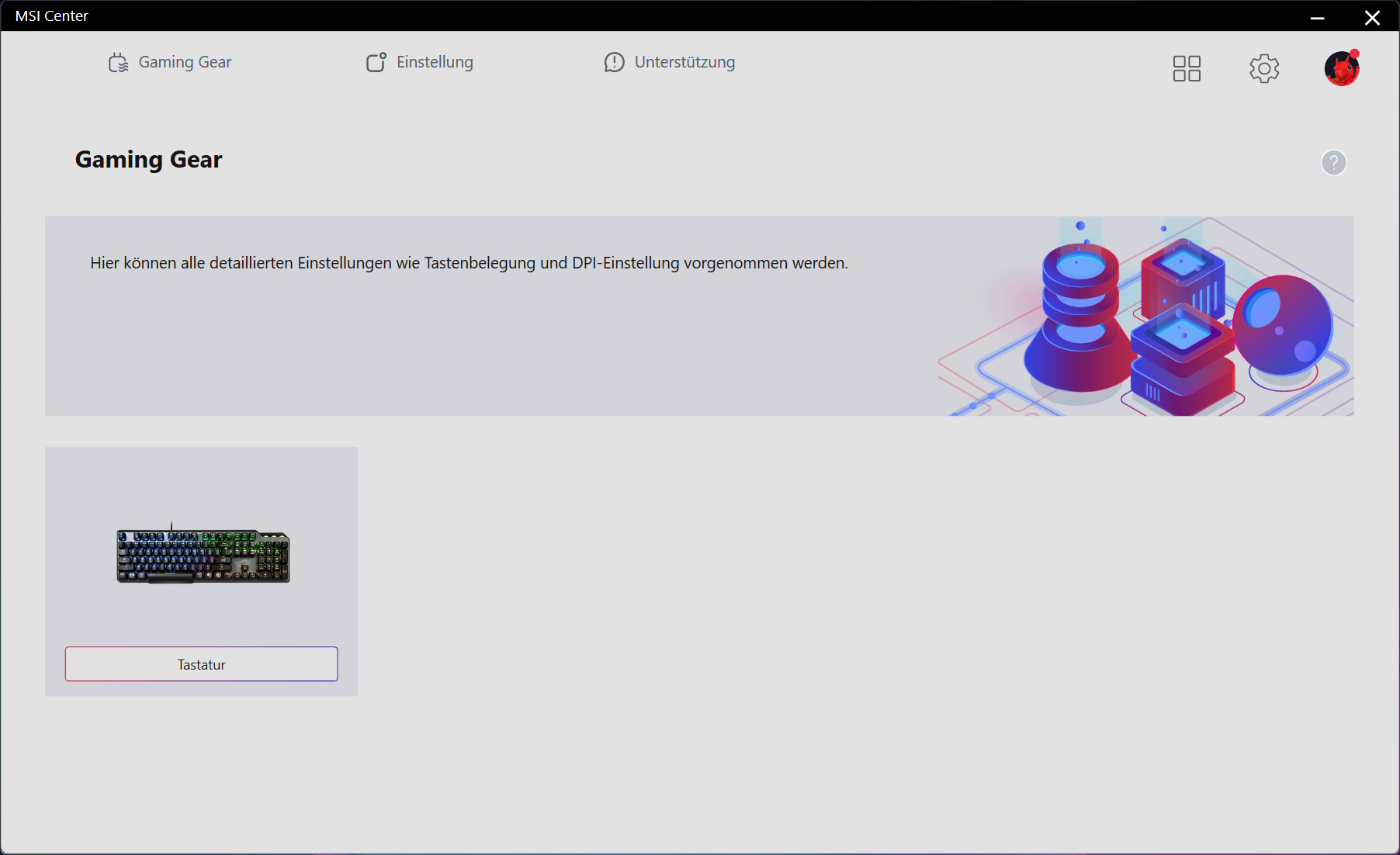Click the Gaming Gear page heading
The image size is (1400, 855).
[x=148, y=159]
